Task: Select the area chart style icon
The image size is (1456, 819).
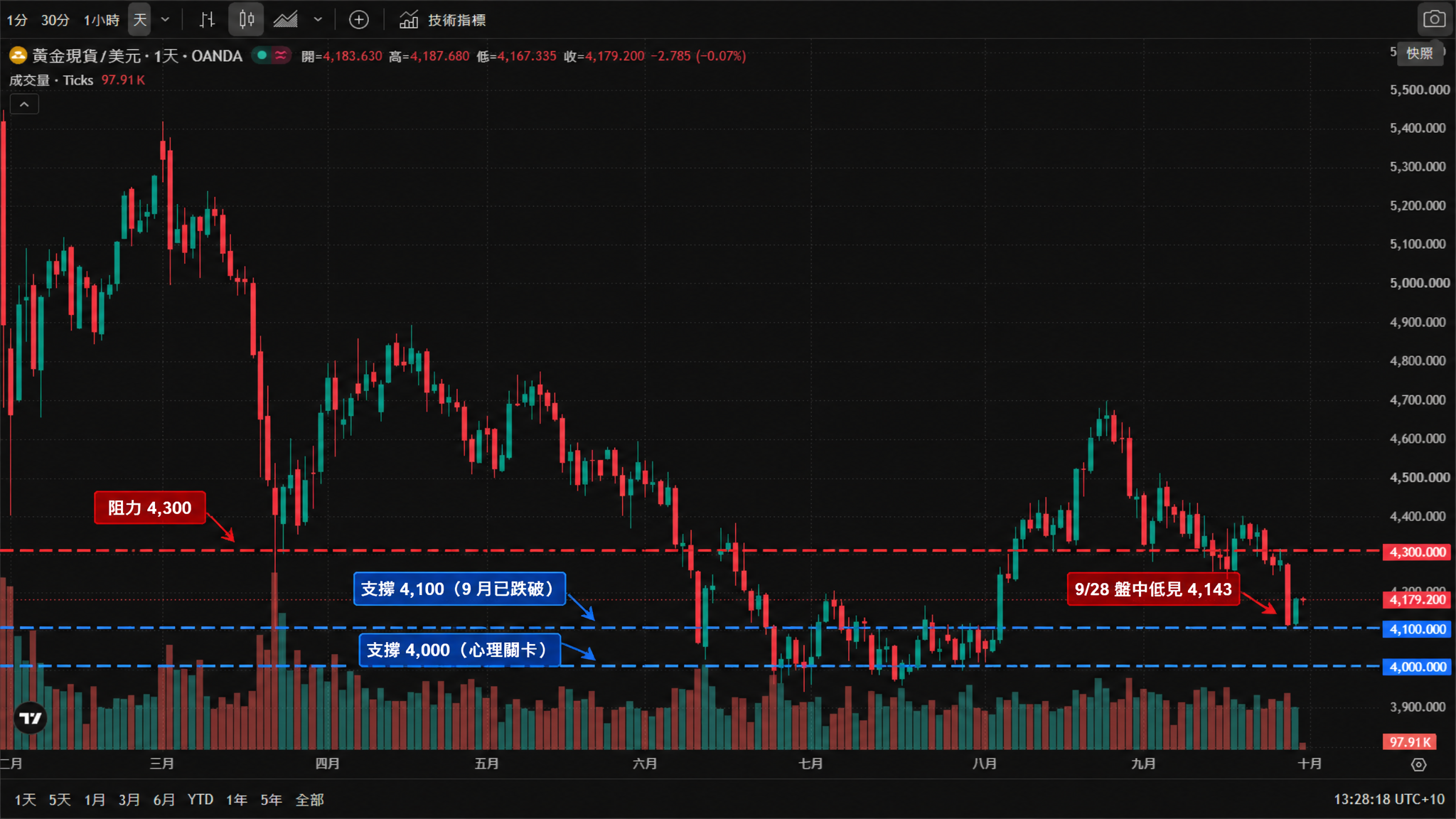Action: 286,20
